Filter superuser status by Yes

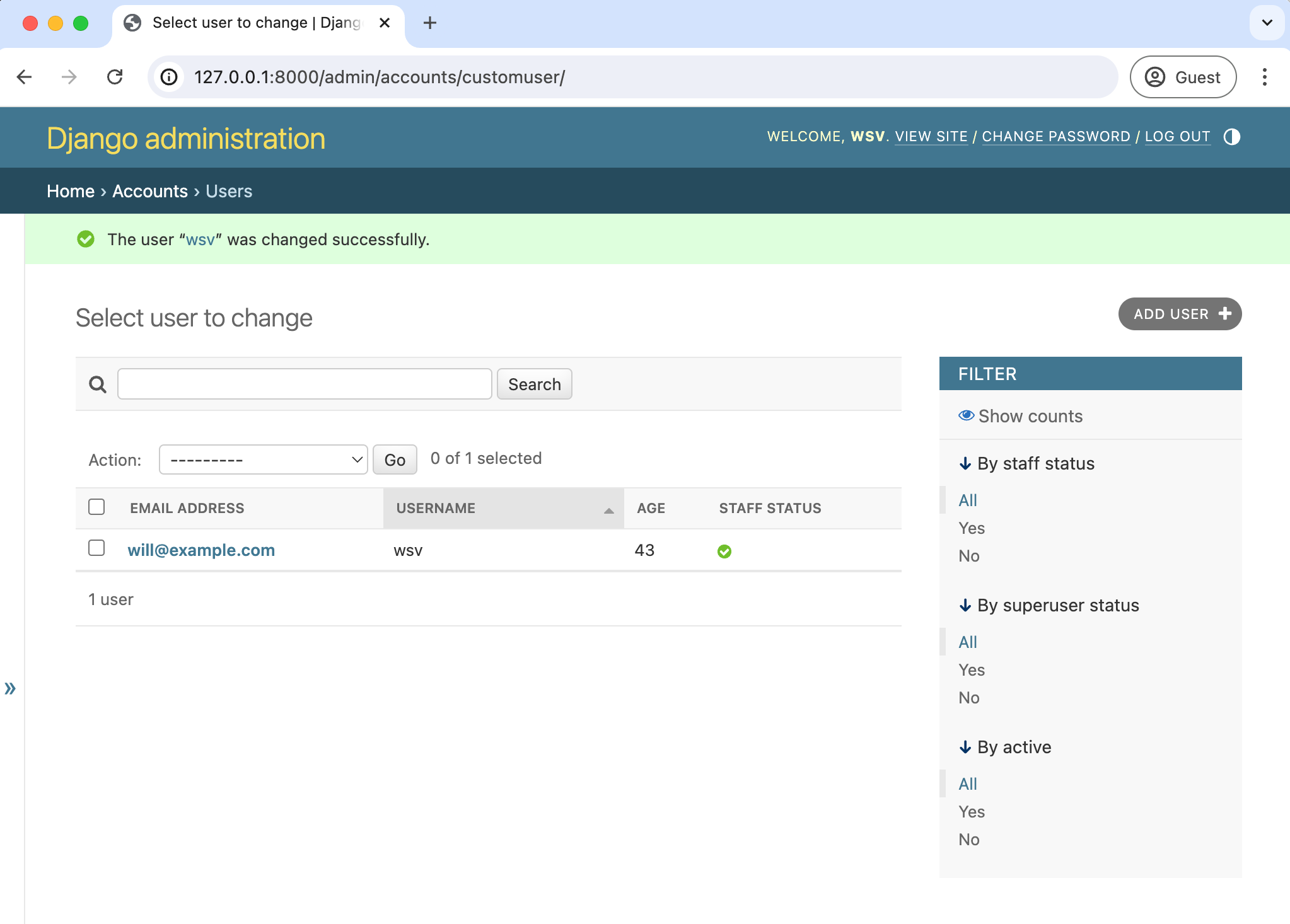972,670
